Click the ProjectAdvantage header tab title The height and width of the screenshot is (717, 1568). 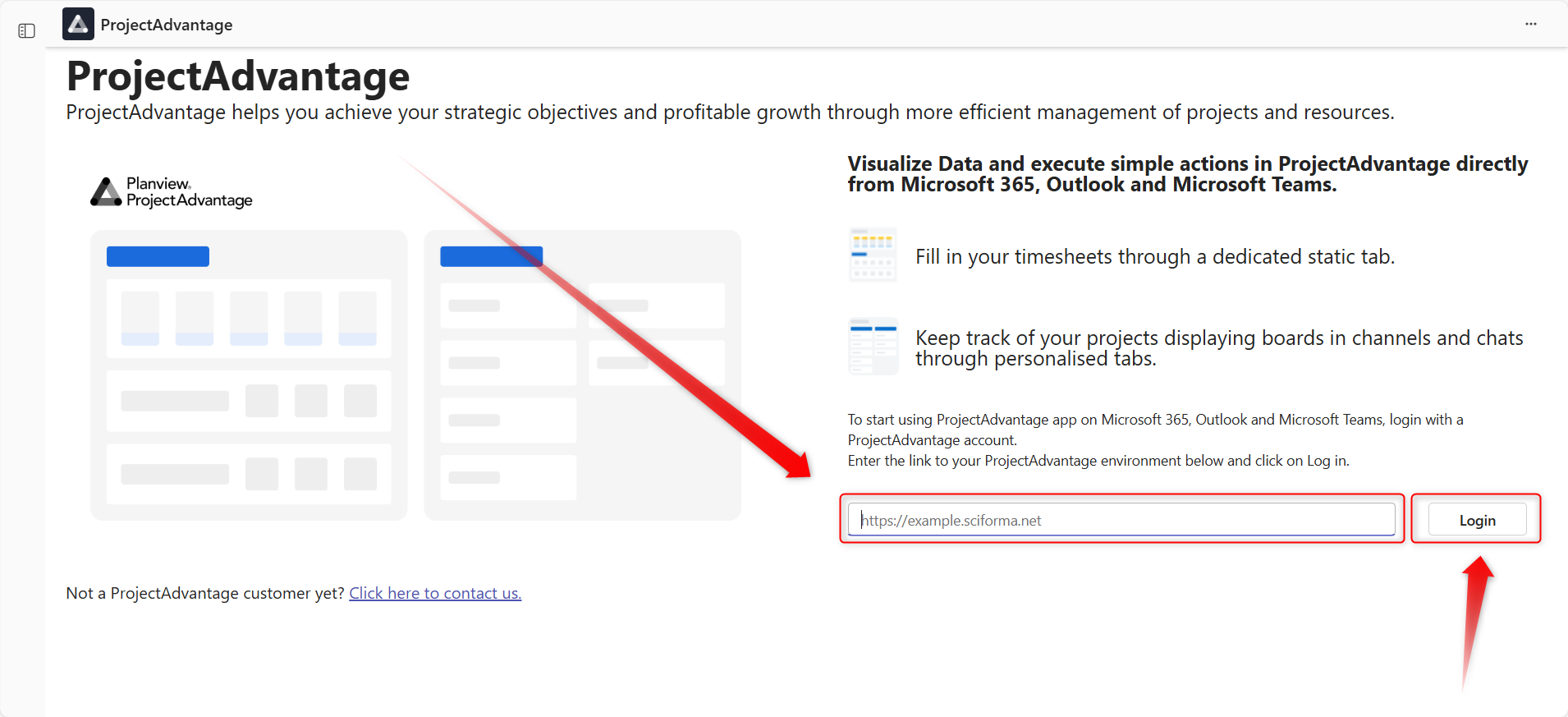click(167, 25)
